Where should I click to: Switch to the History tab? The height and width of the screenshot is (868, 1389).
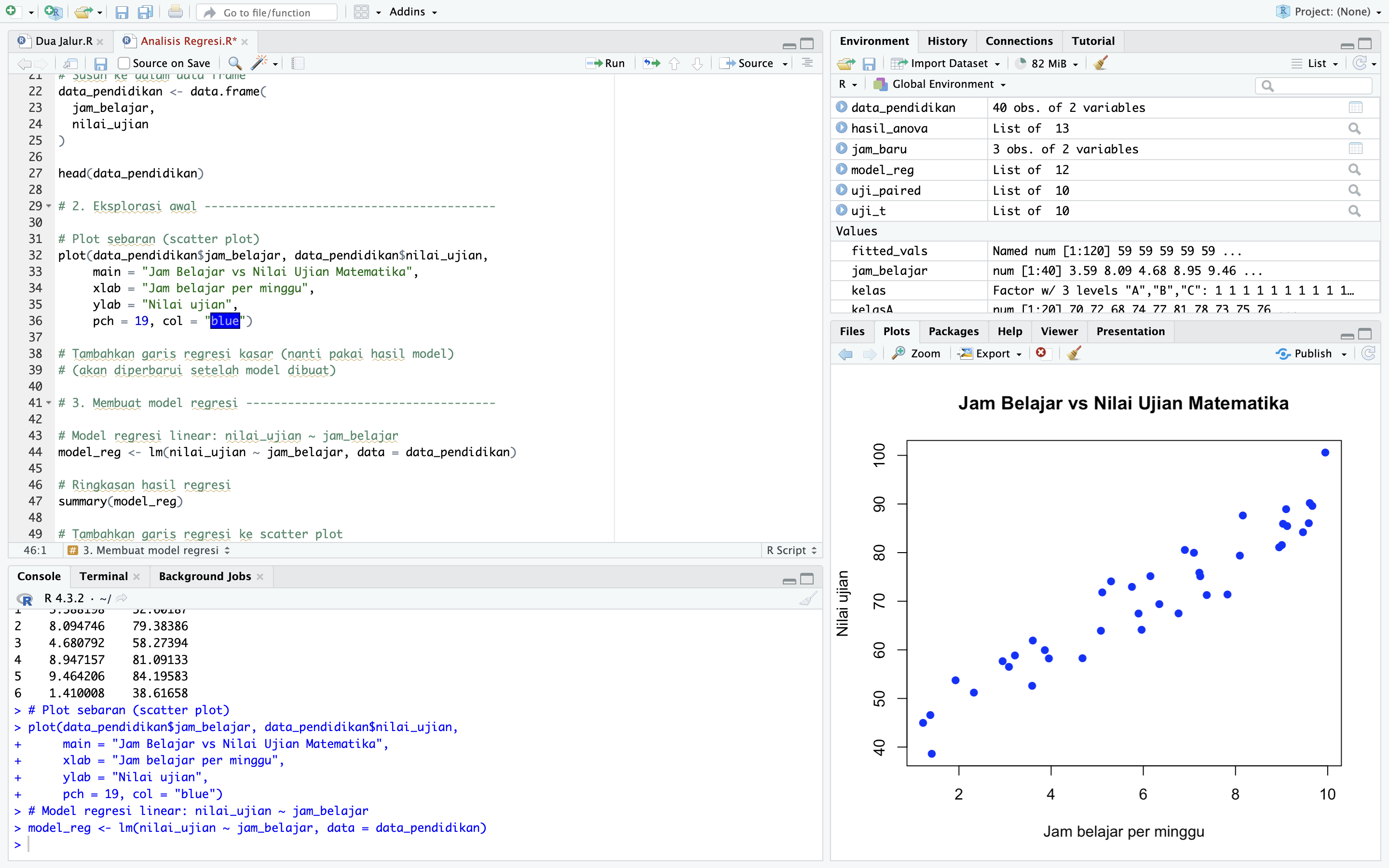[x=946, y=41]
